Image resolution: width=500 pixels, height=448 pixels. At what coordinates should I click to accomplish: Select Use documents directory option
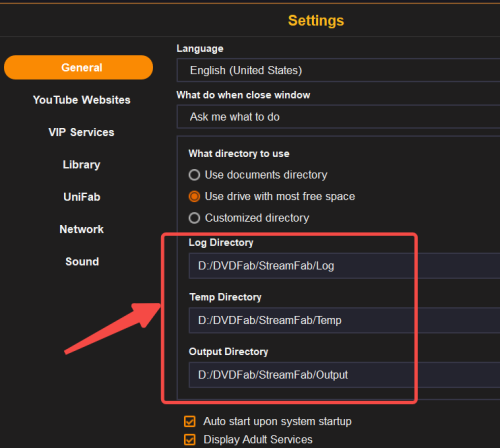(194, 175)
